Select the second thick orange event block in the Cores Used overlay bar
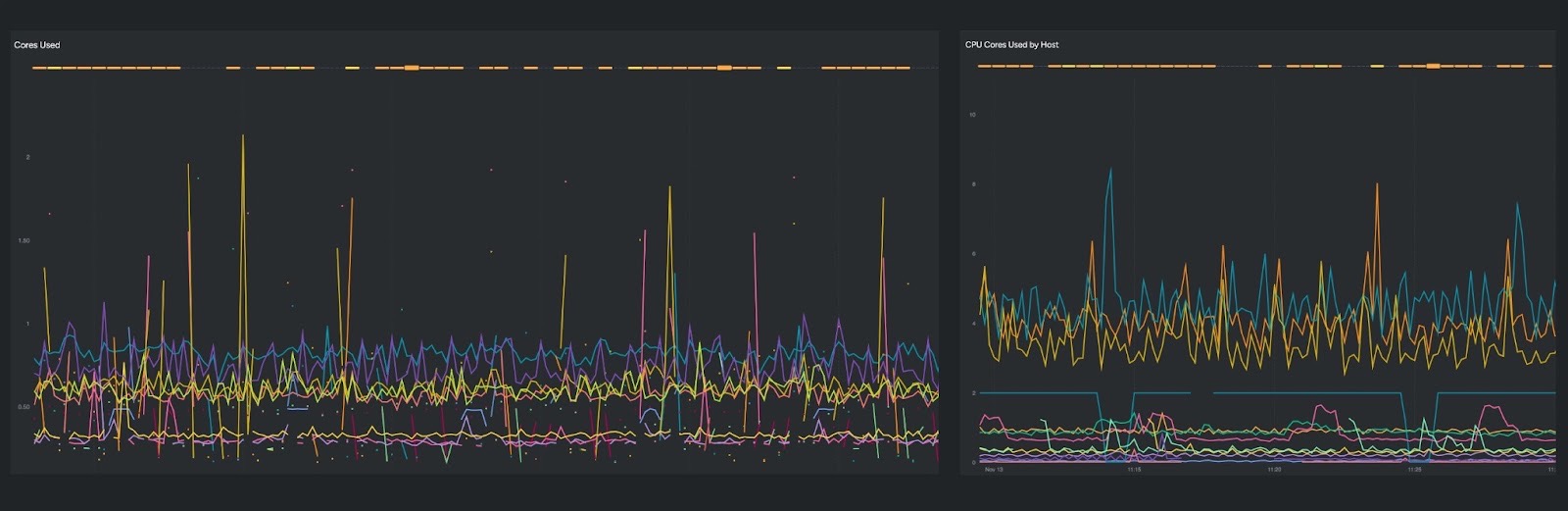The height and width of the screenshot is (511, 1568). point(724,68)
